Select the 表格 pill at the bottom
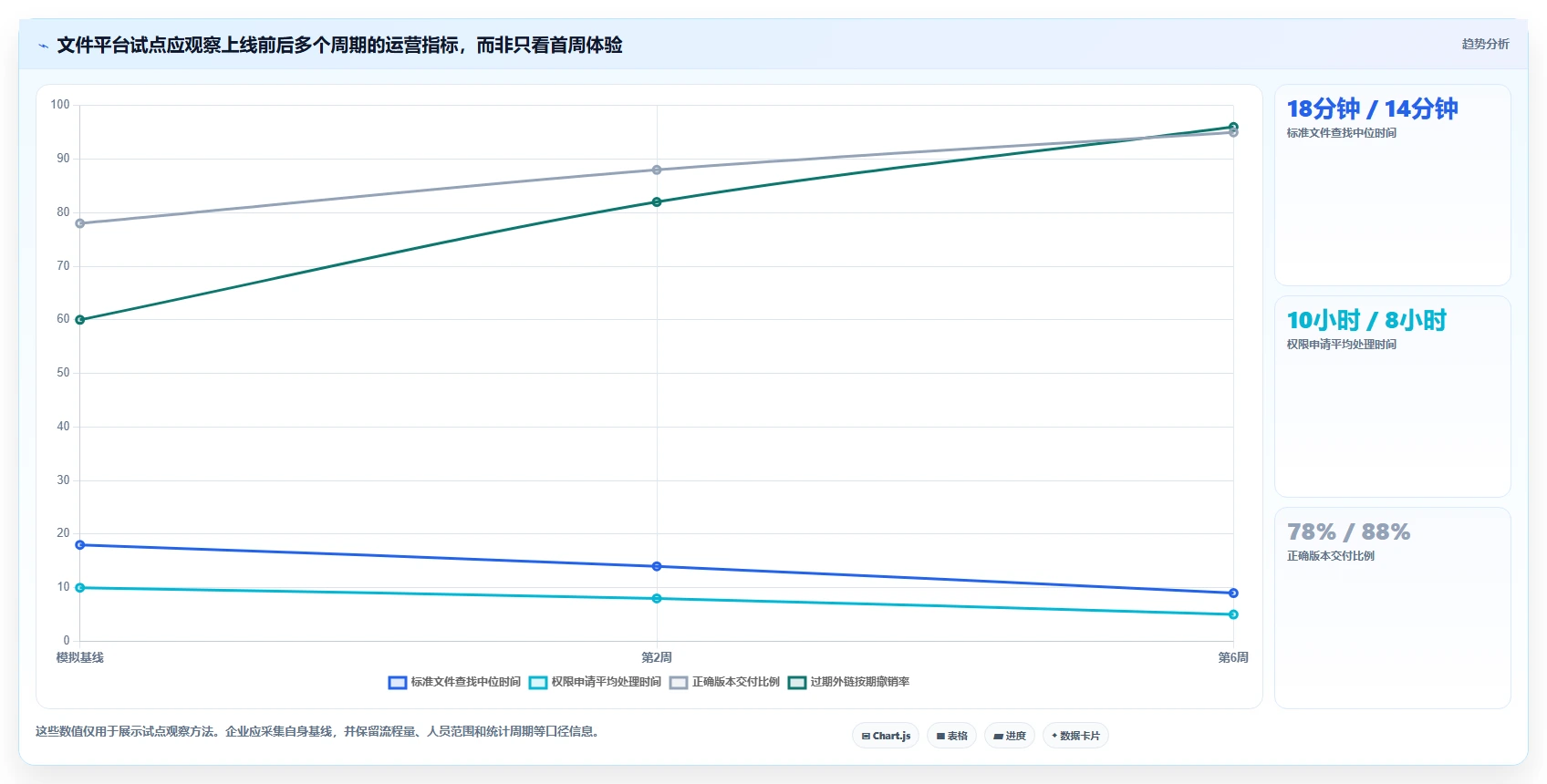The width and height of the screenshot is (1547, 784). click(951, 736)
